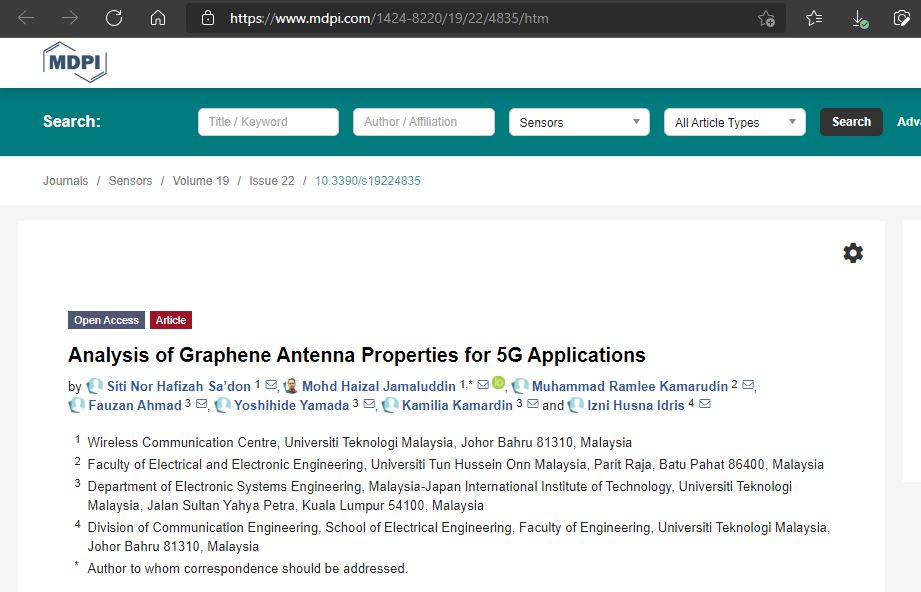Click profile avatar of Muhammad Ramlee Kamarudin

click(520, 386)
